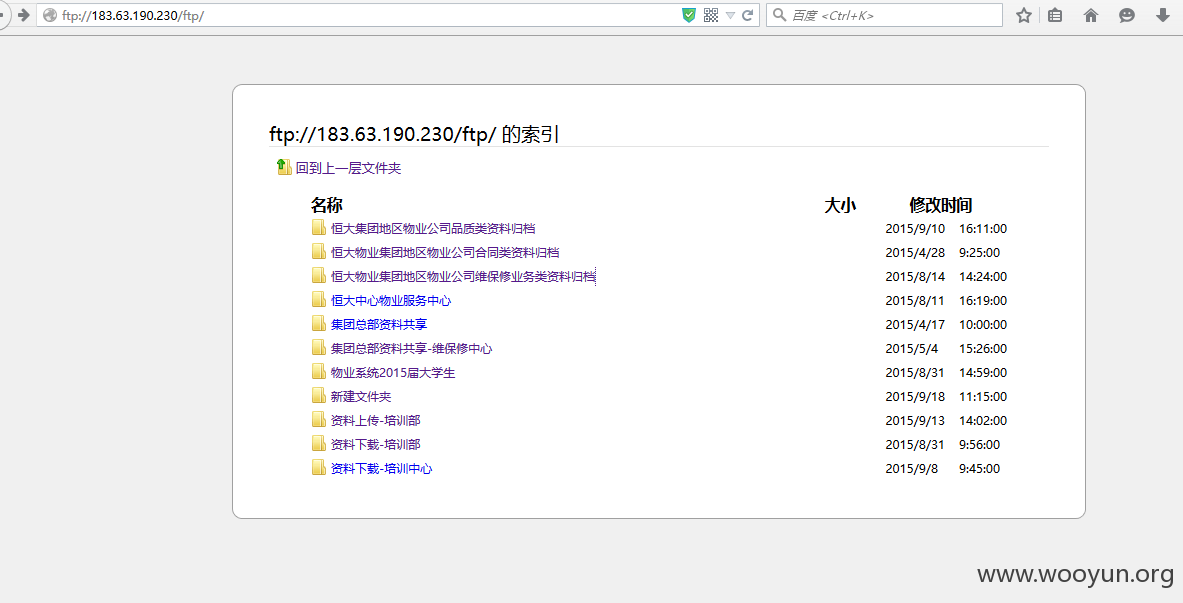Click folder icon beside 恒大集团地区物业公司品质类资料归档
Image resolution: width=1183 pixels, height=603 pixels.
(319, 228)
